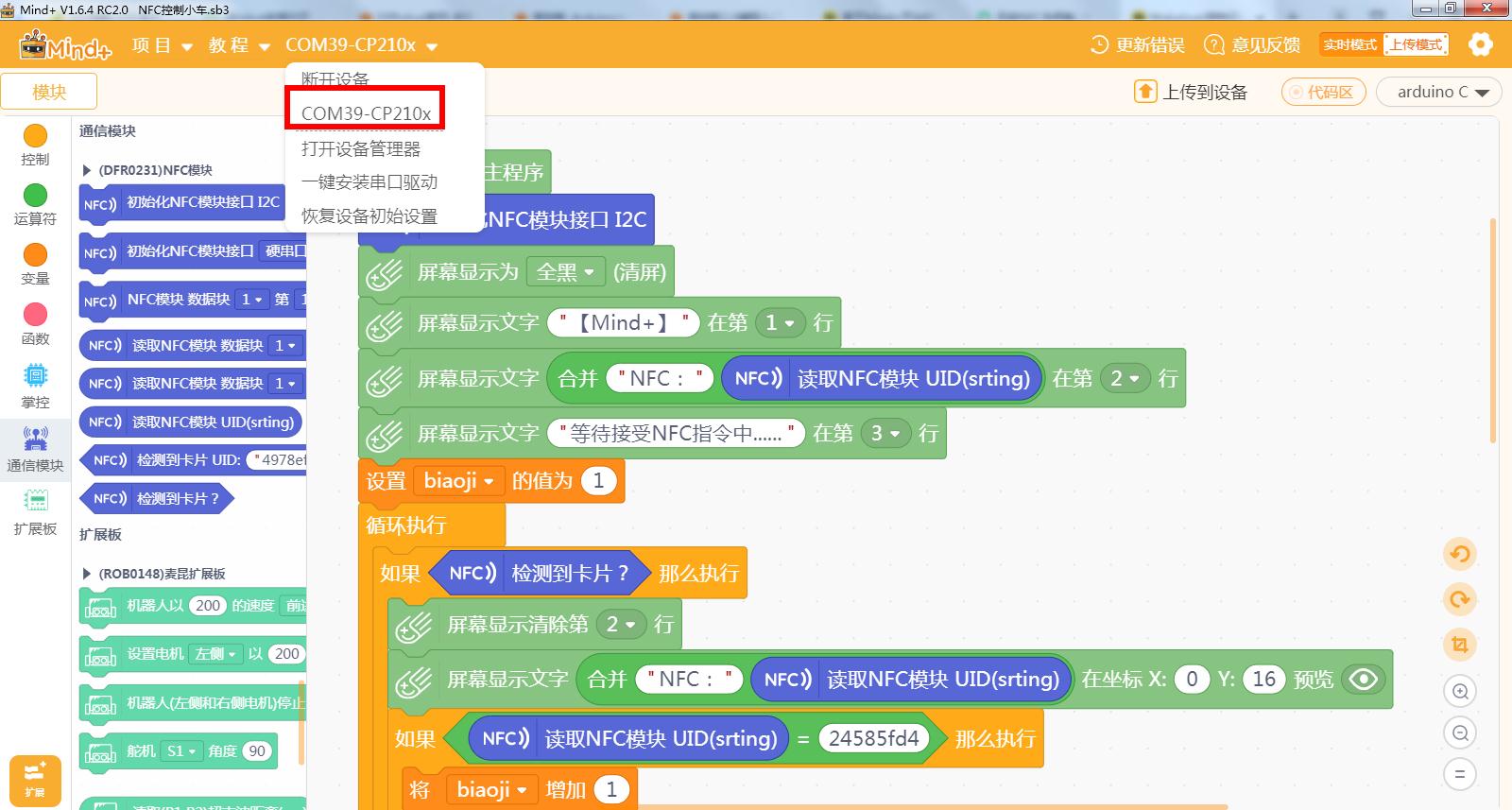The height and width of the screenshot is (810, 1512).
Task: Open the row 3 dropdown of 等待接受NFC指令中 block
Action: (x=885, y=434)
